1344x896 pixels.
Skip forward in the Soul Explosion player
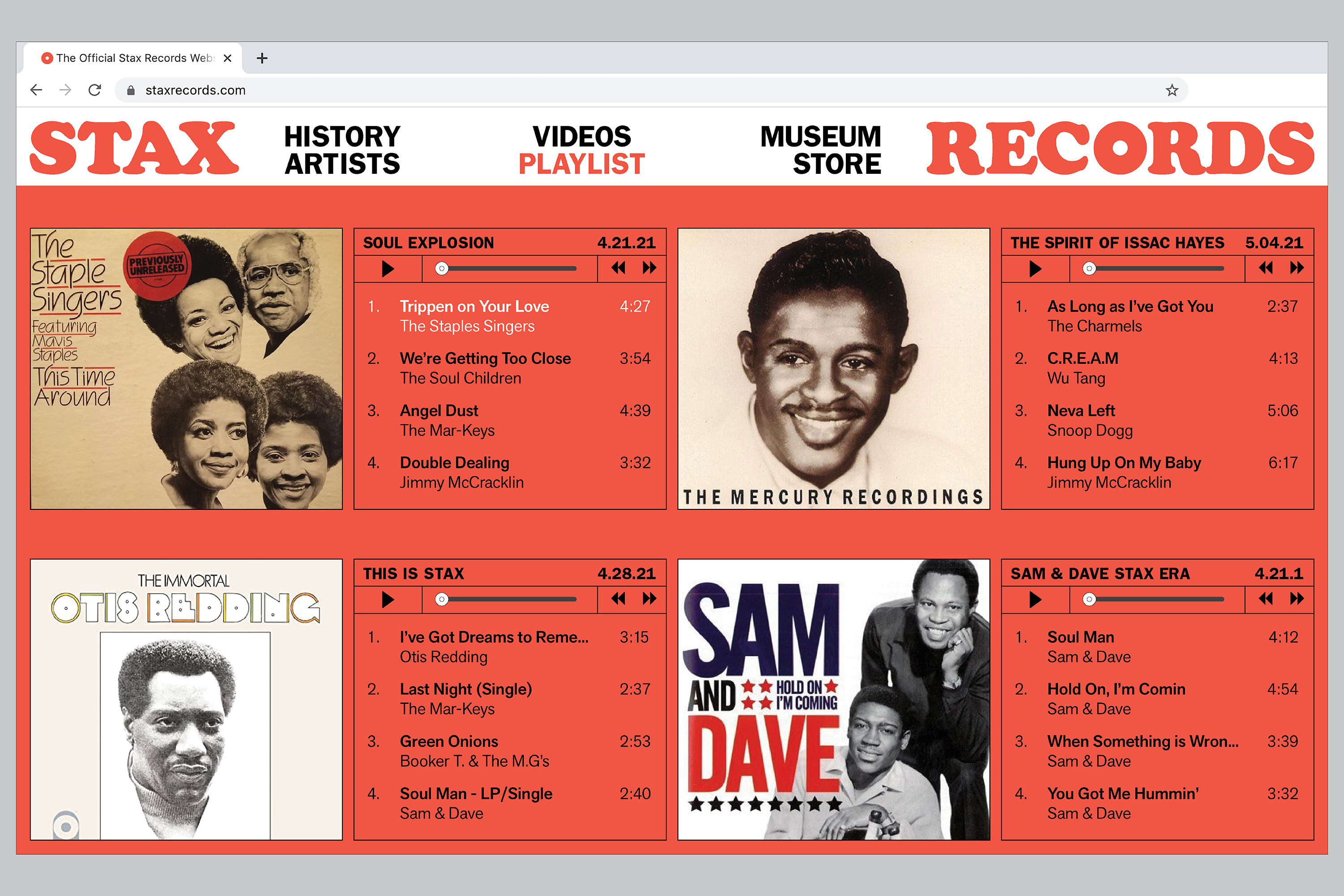coord(649,268)
